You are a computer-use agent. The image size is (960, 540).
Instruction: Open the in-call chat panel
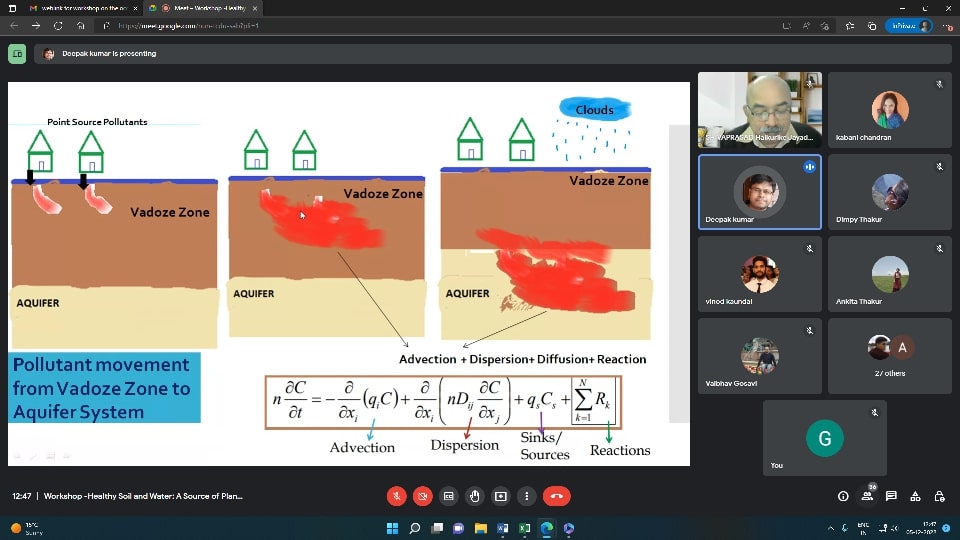coord(891,496)
